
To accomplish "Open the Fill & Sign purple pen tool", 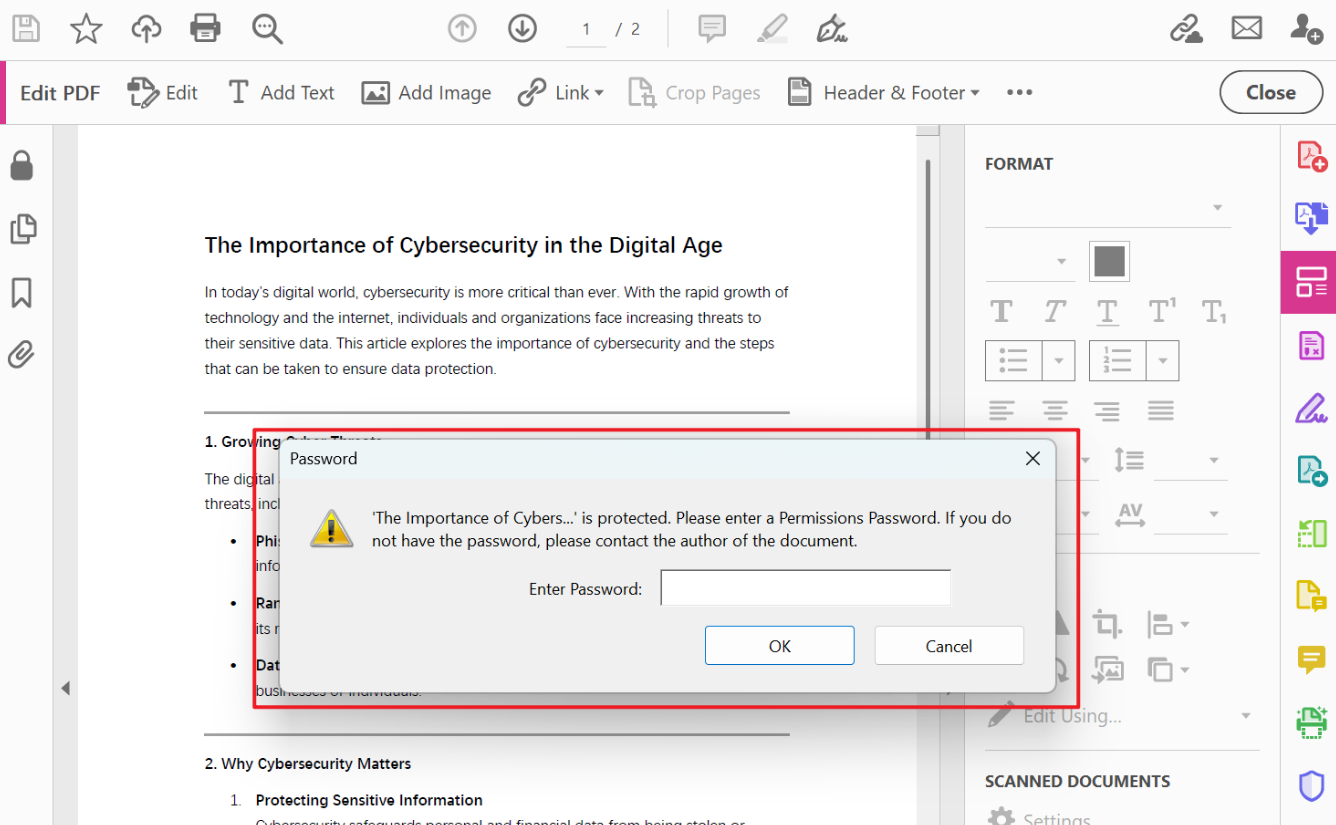I will [1311, 407].
